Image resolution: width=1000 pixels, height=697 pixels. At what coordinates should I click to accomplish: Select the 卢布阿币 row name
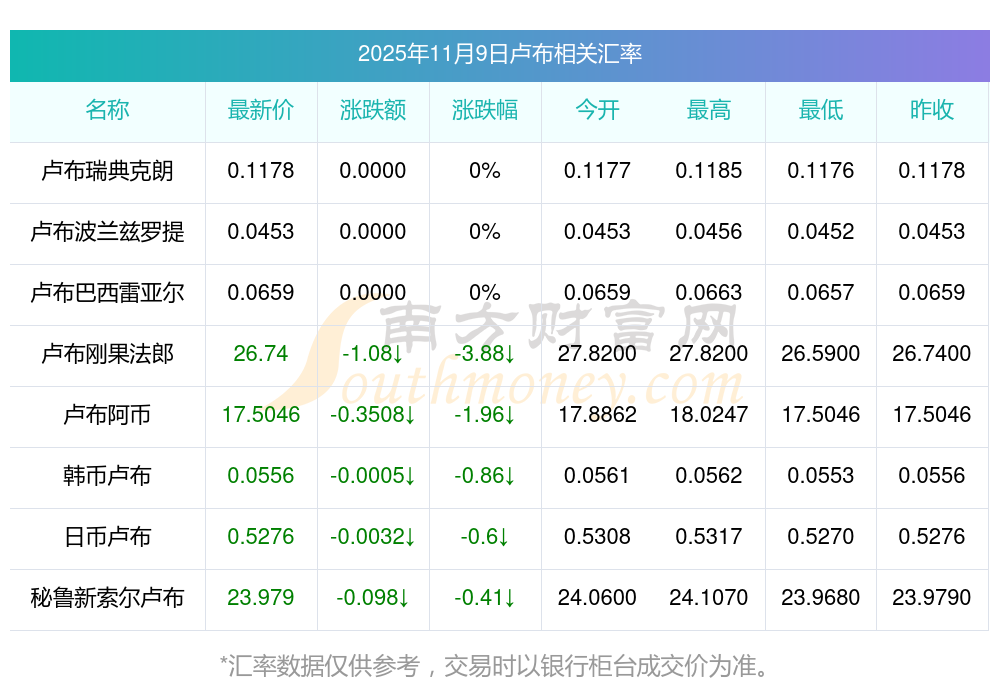[x=107, y=415]
